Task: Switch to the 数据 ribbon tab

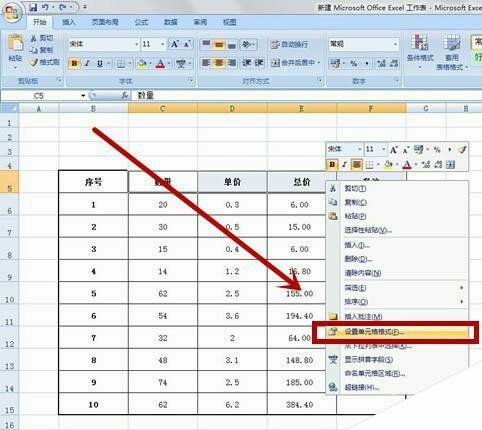Action: click(x=171, y=22)
